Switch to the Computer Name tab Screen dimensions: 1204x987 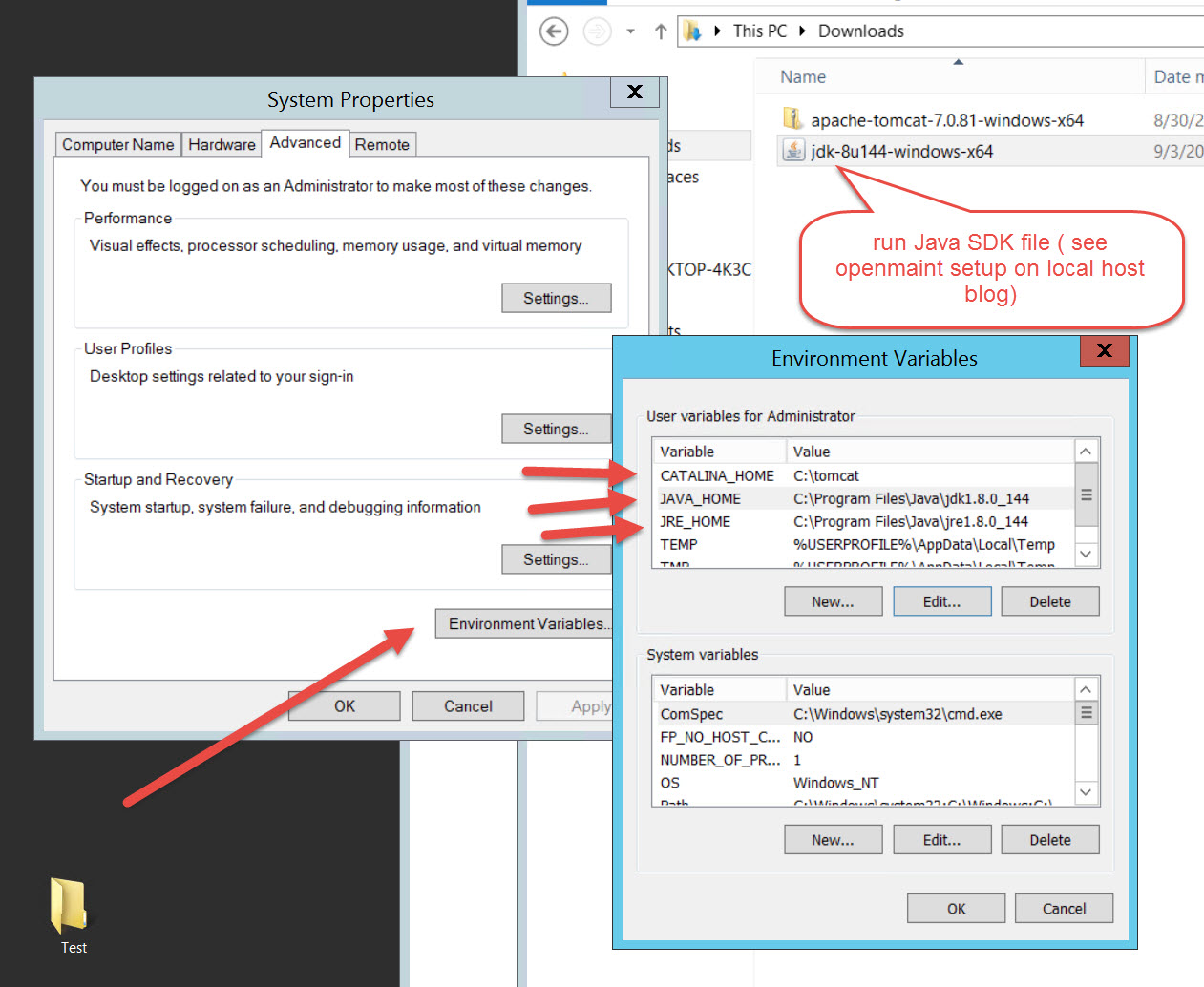pos(118,144)
